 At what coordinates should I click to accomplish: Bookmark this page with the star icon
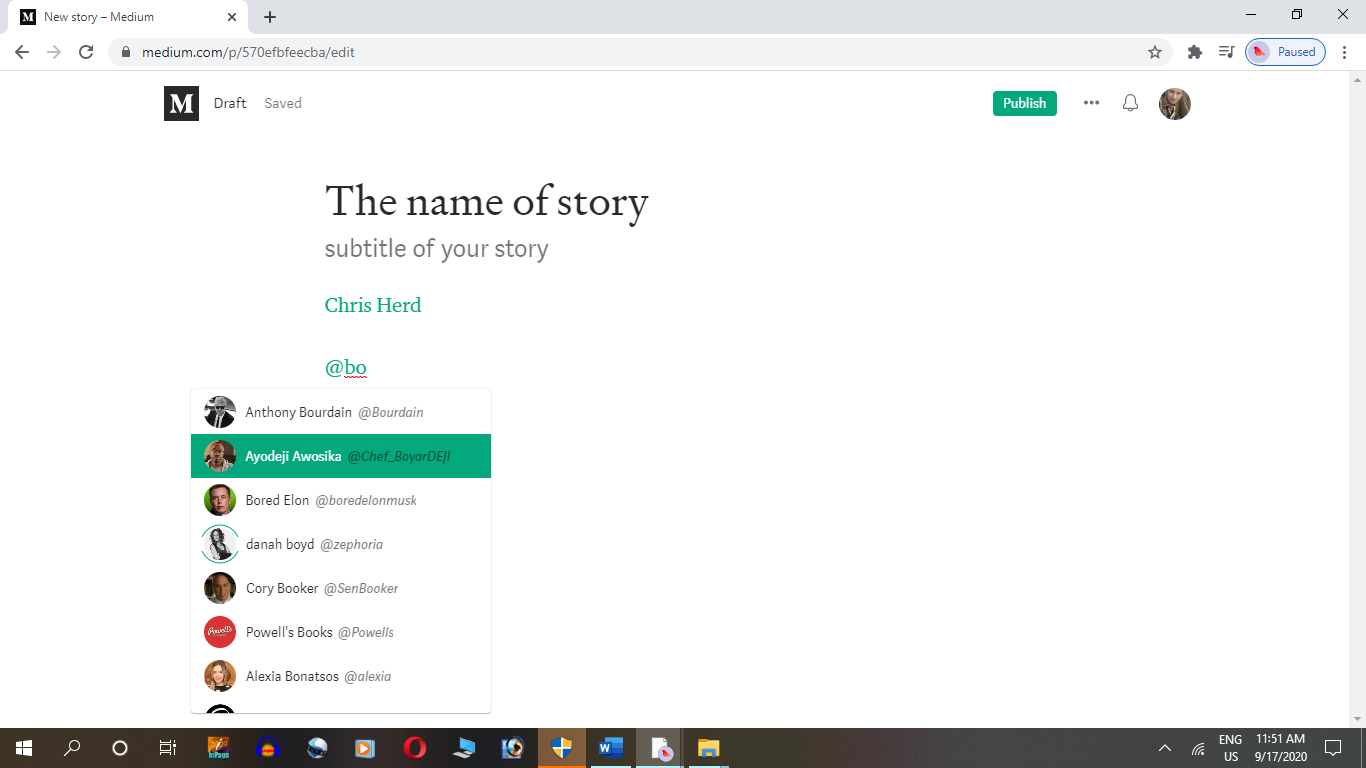click(x=1155, y=52)
